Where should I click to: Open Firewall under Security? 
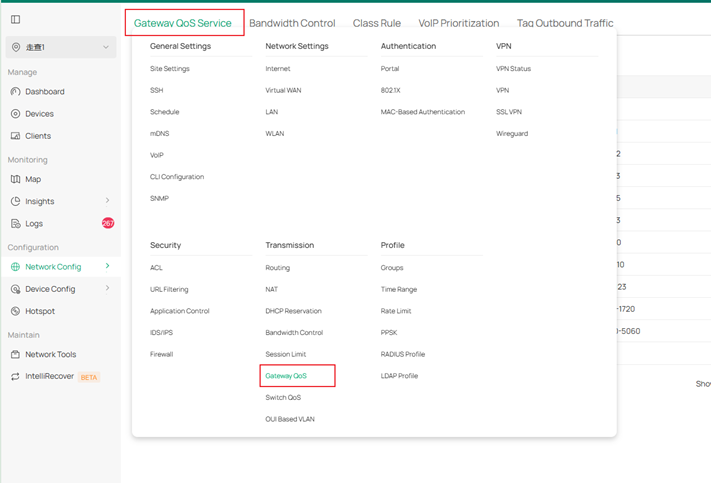161,354
